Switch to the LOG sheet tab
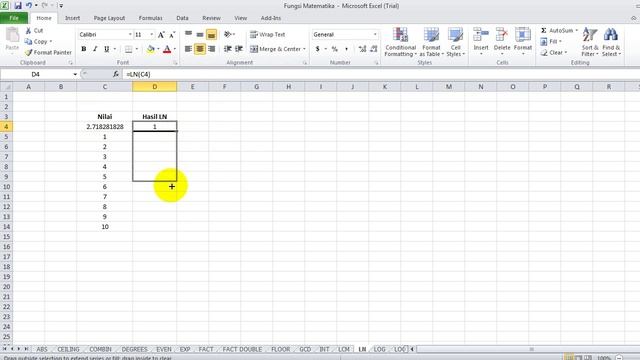 tap(380, 349)
